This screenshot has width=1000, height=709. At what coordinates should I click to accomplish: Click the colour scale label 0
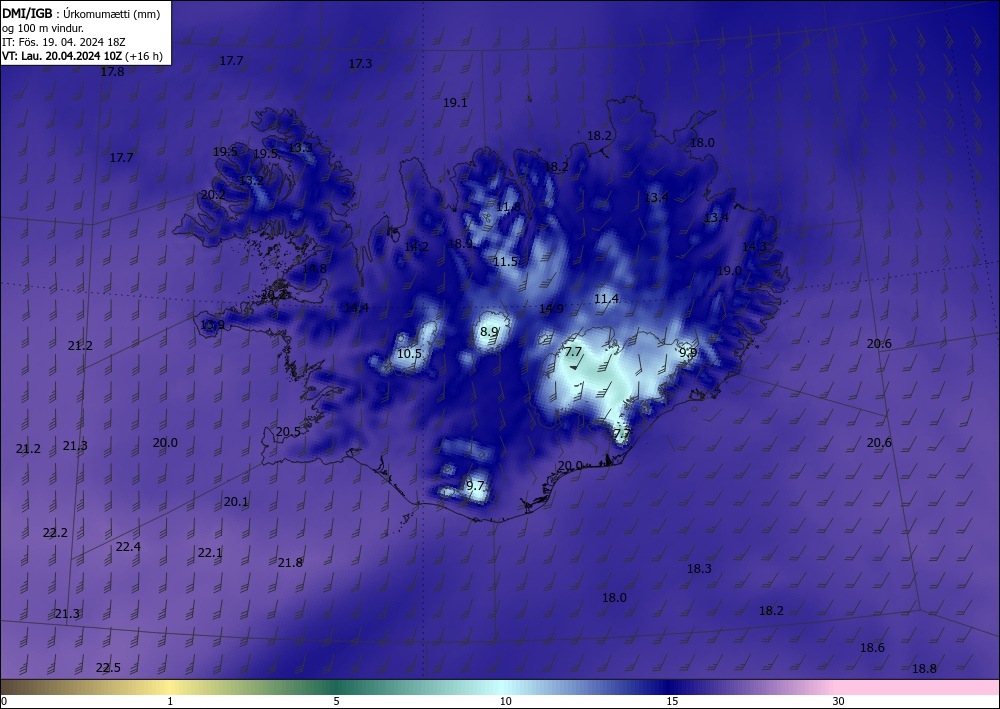click(4, 702)
